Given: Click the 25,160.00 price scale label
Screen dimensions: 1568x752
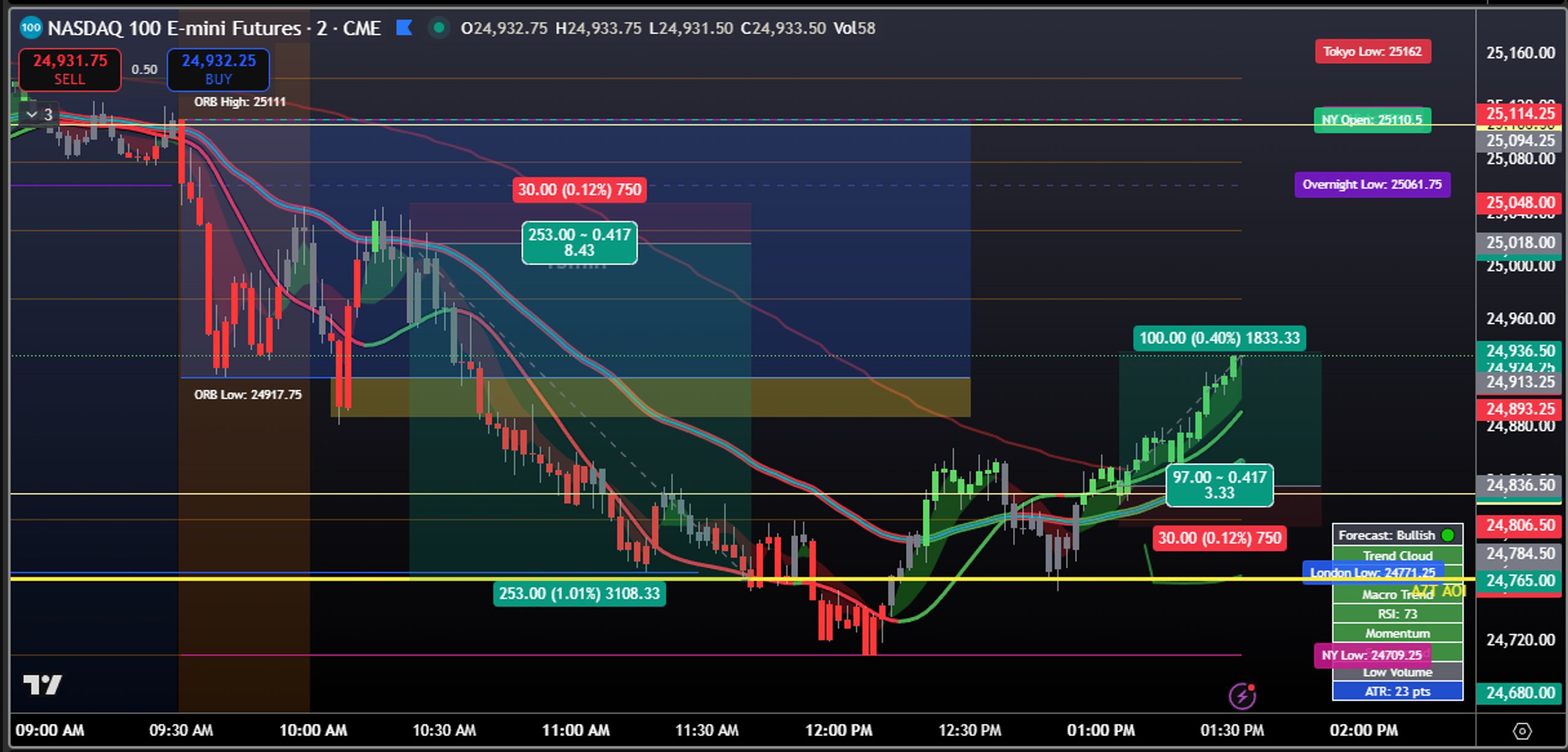Looking at the screenshot, I should (1521, 53).
